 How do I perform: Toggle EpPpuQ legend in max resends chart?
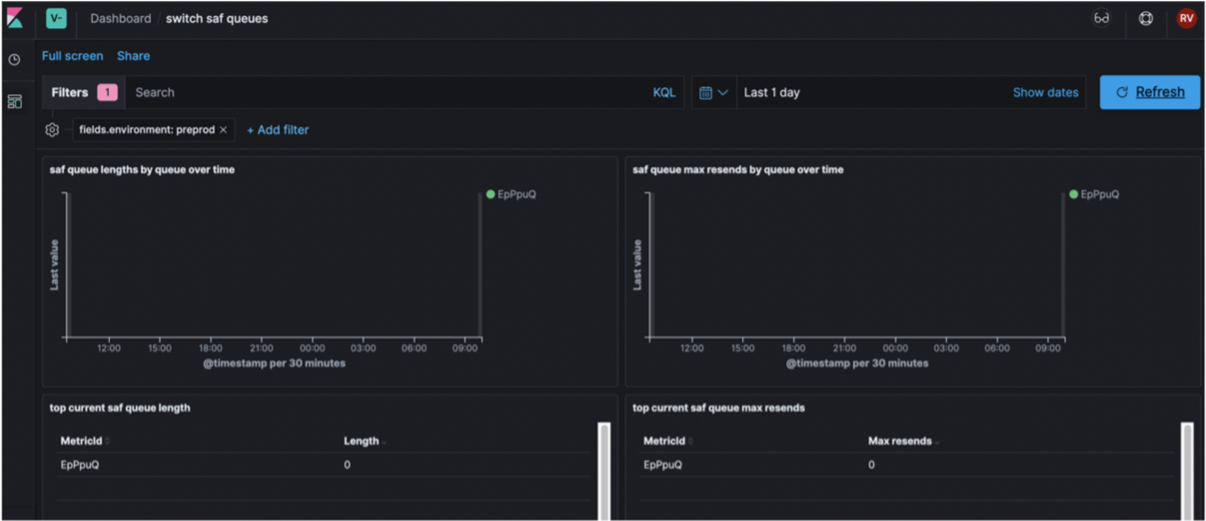coord(1094,194)
